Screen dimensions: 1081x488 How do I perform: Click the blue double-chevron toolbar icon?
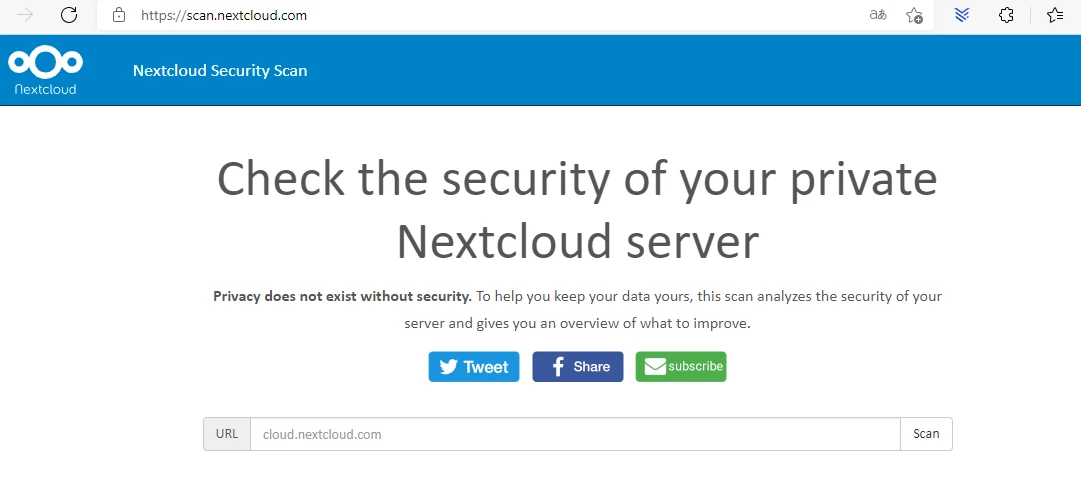pyautogui.click(x=962, y=15)
